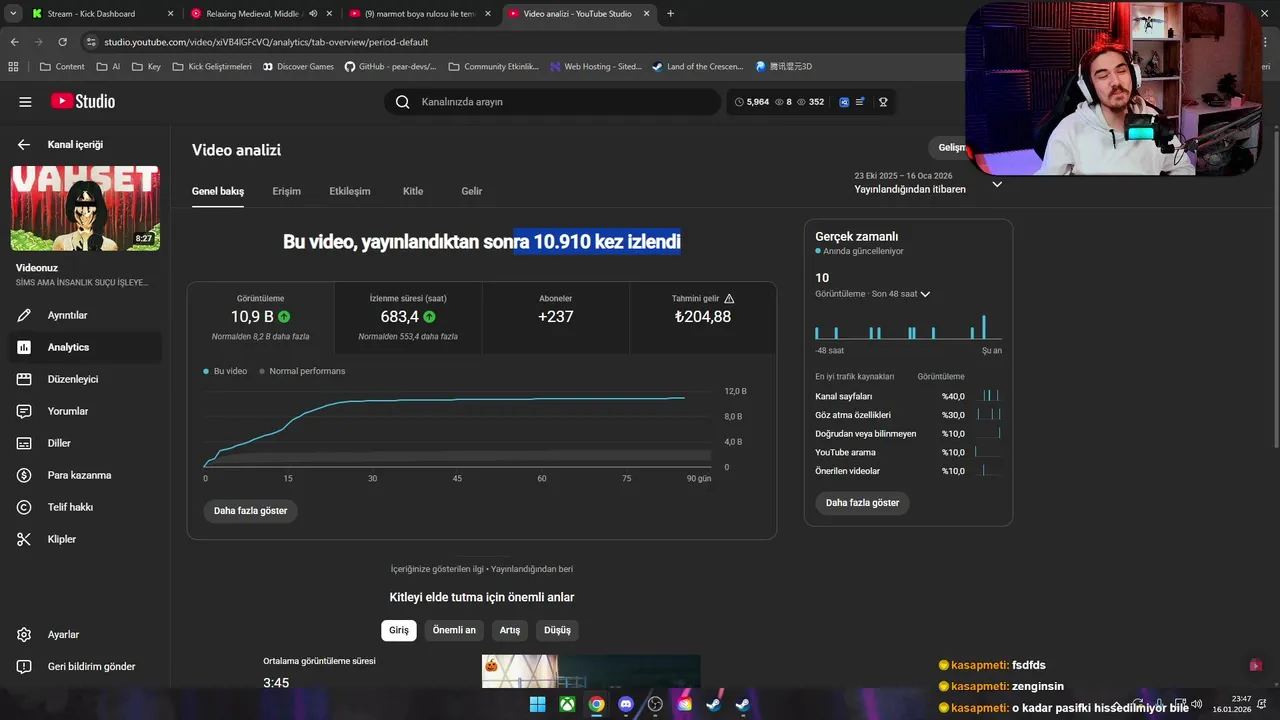Click Kanal sayfaları traffic source row
The image size is (1280, 720).
point(908,396)
